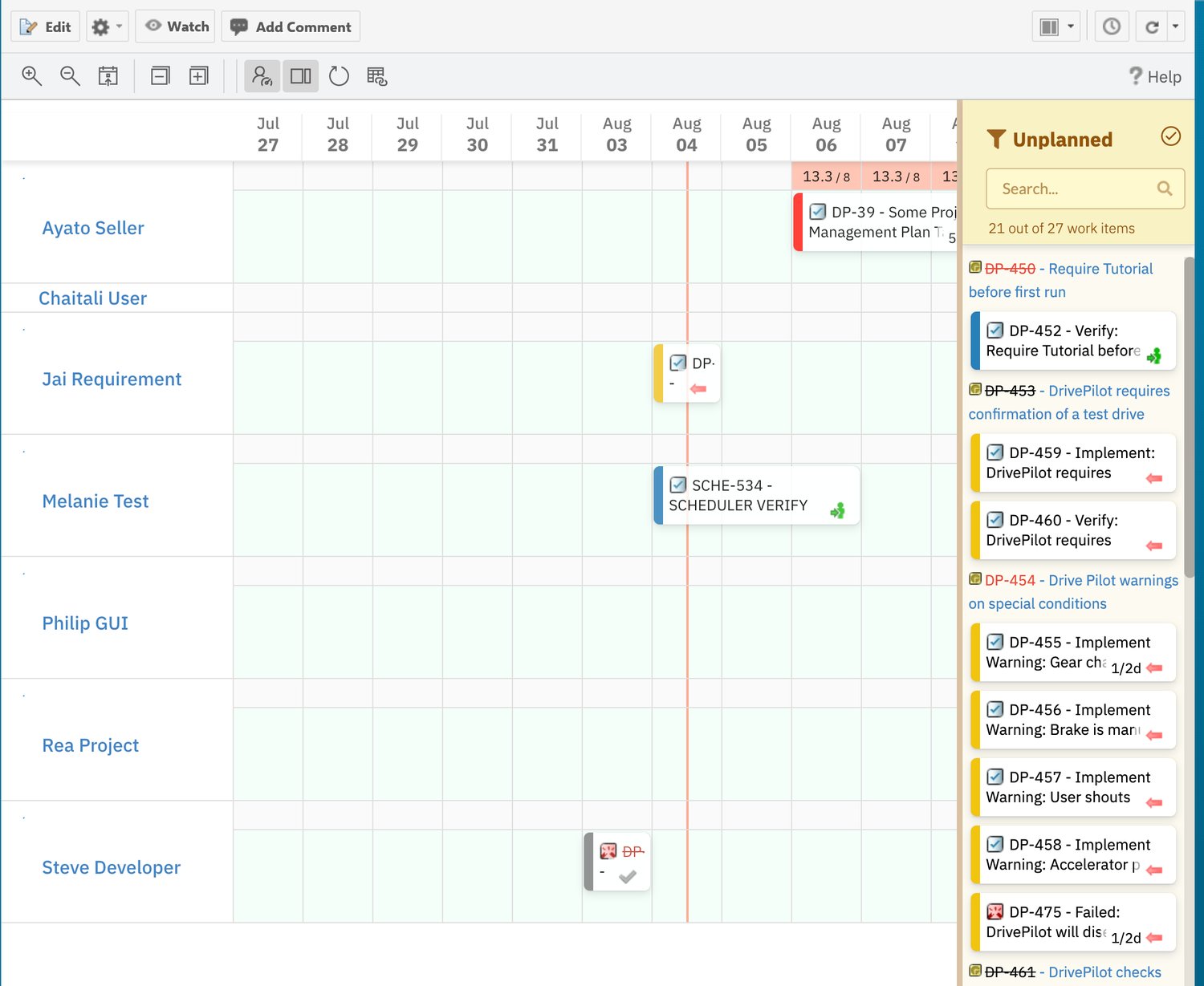Open Rea Project resource link
Viewport: 1204px width, 986px height.
coord(91,745)
